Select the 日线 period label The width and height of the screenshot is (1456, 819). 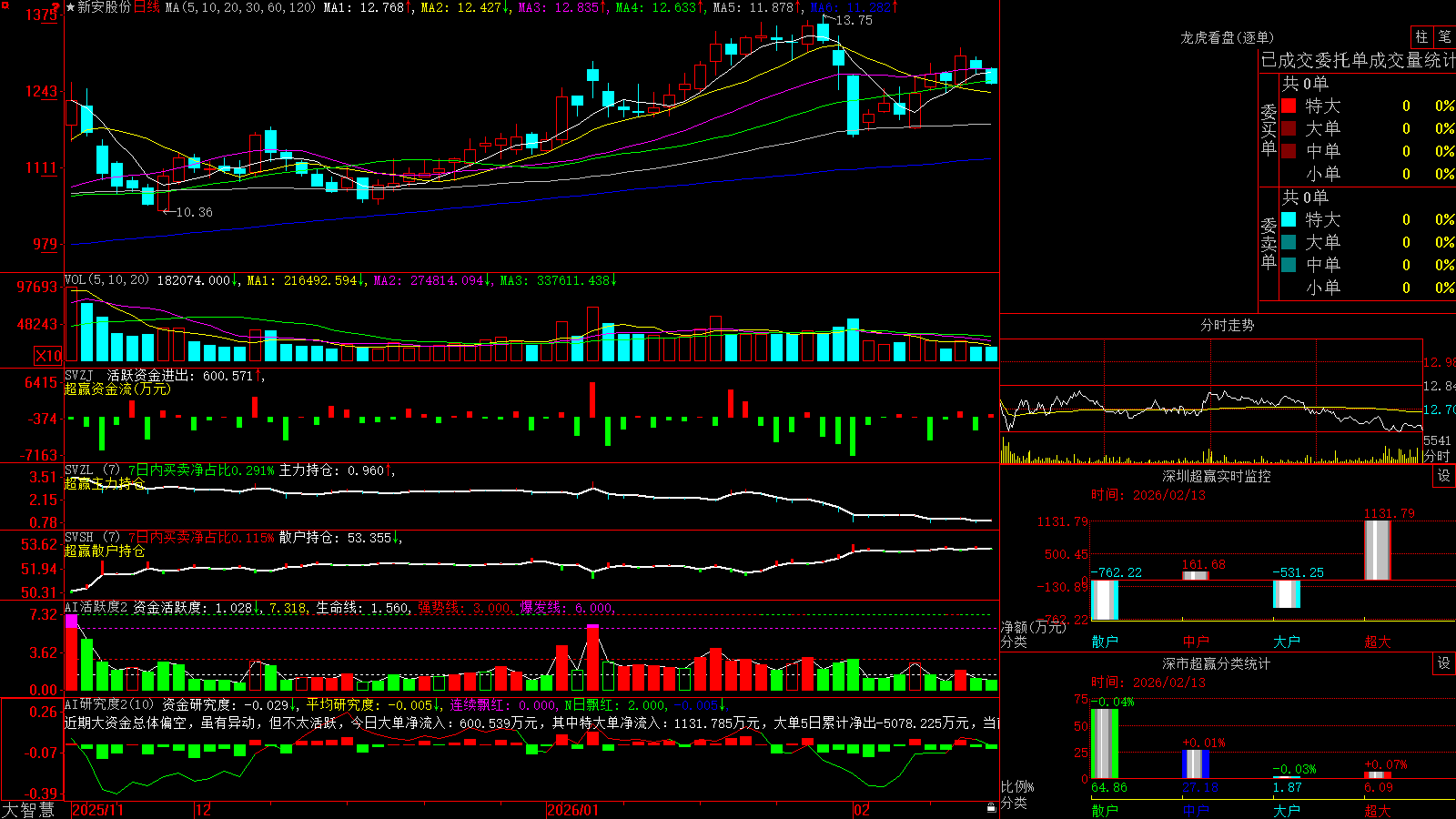147,7
